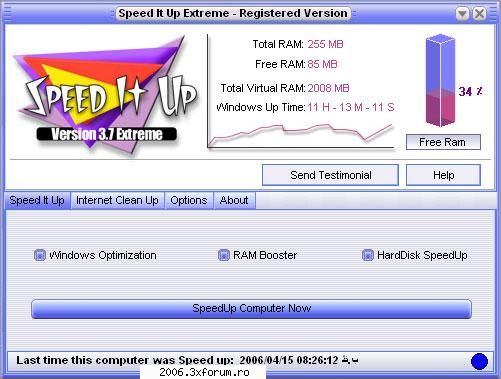
Task: Click the Free Ram button
Action: [x=443, y=142]
